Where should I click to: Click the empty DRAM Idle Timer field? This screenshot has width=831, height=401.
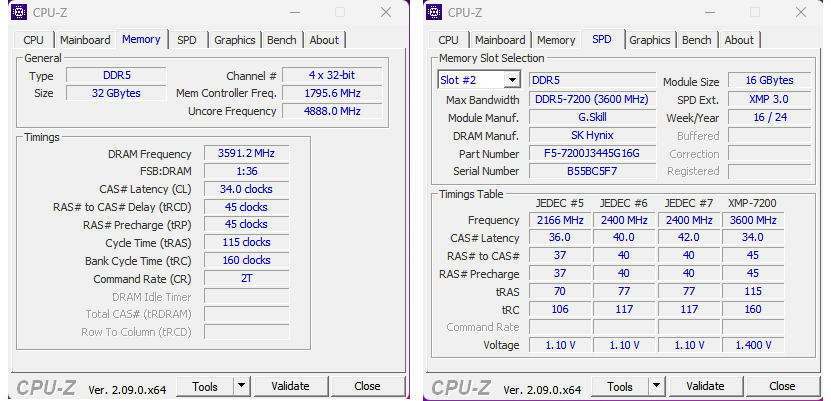(246, 296)
